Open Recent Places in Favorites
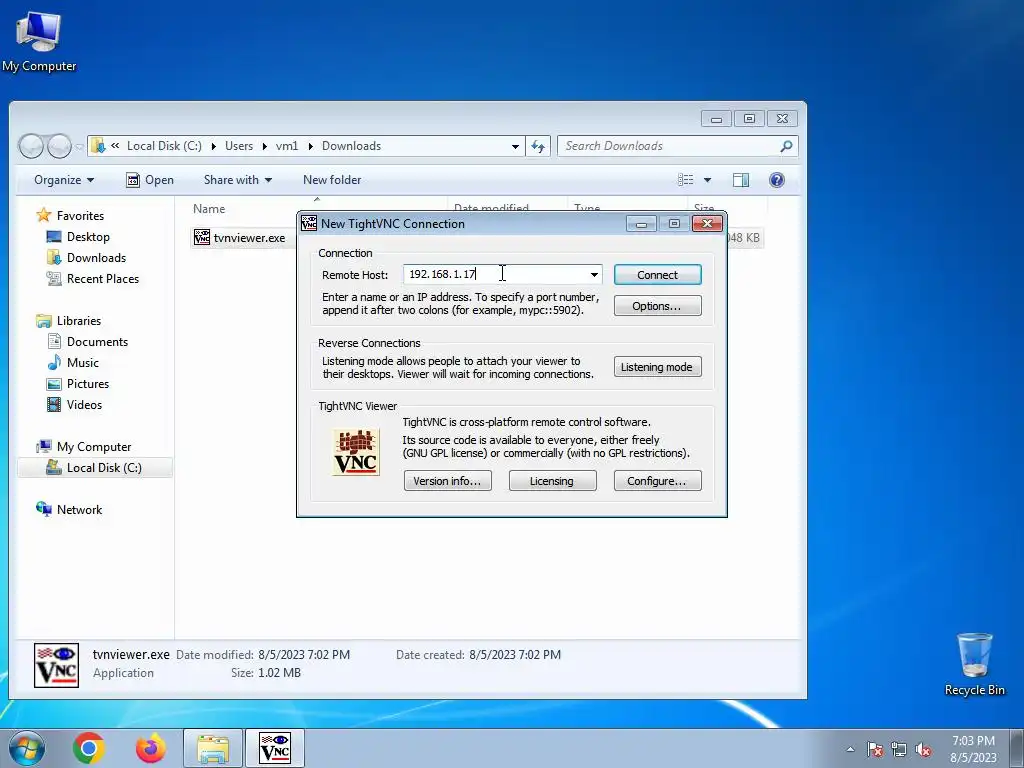1024x768 pixels. tap(103, 278)
